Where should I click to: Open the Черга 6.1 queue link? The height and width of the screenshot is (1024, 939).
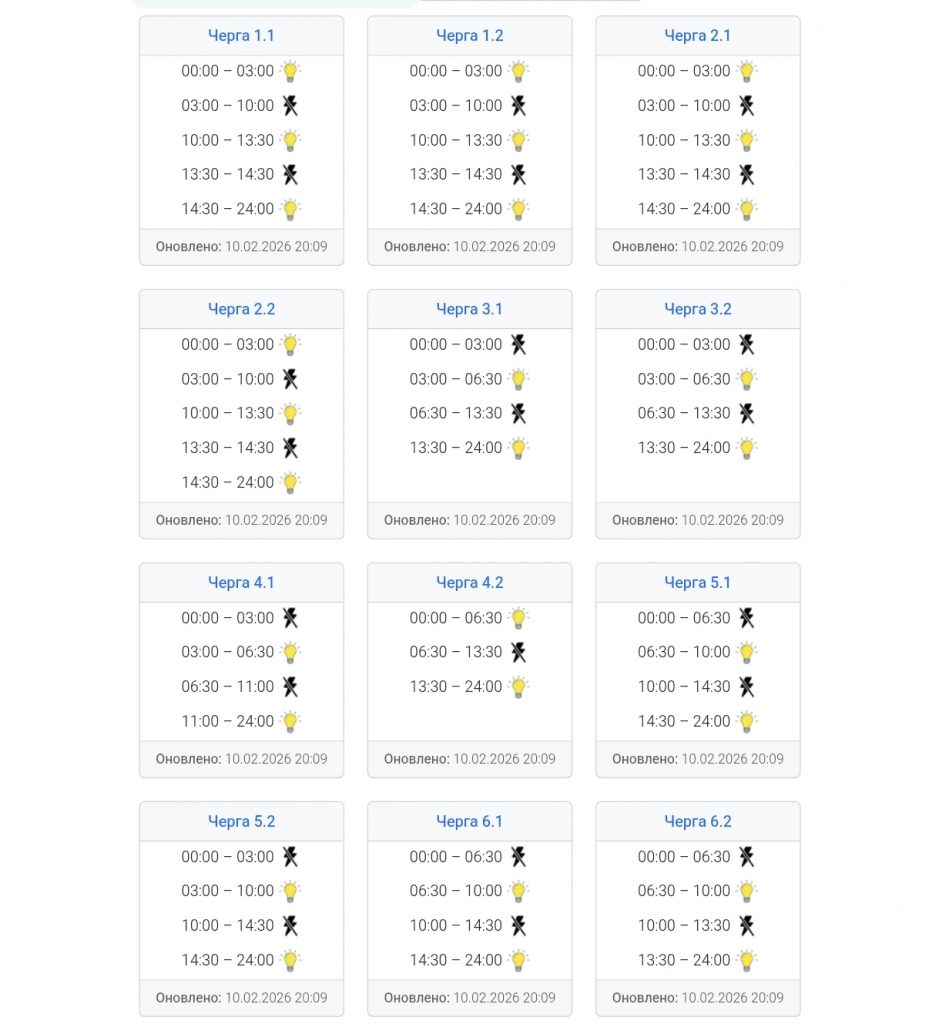click(x=470, y=822)
